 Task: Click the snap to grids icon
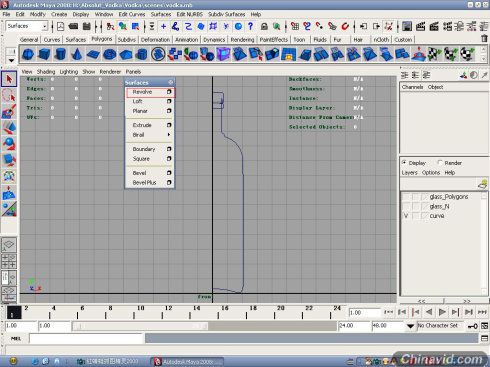click(x=295, y=26)
